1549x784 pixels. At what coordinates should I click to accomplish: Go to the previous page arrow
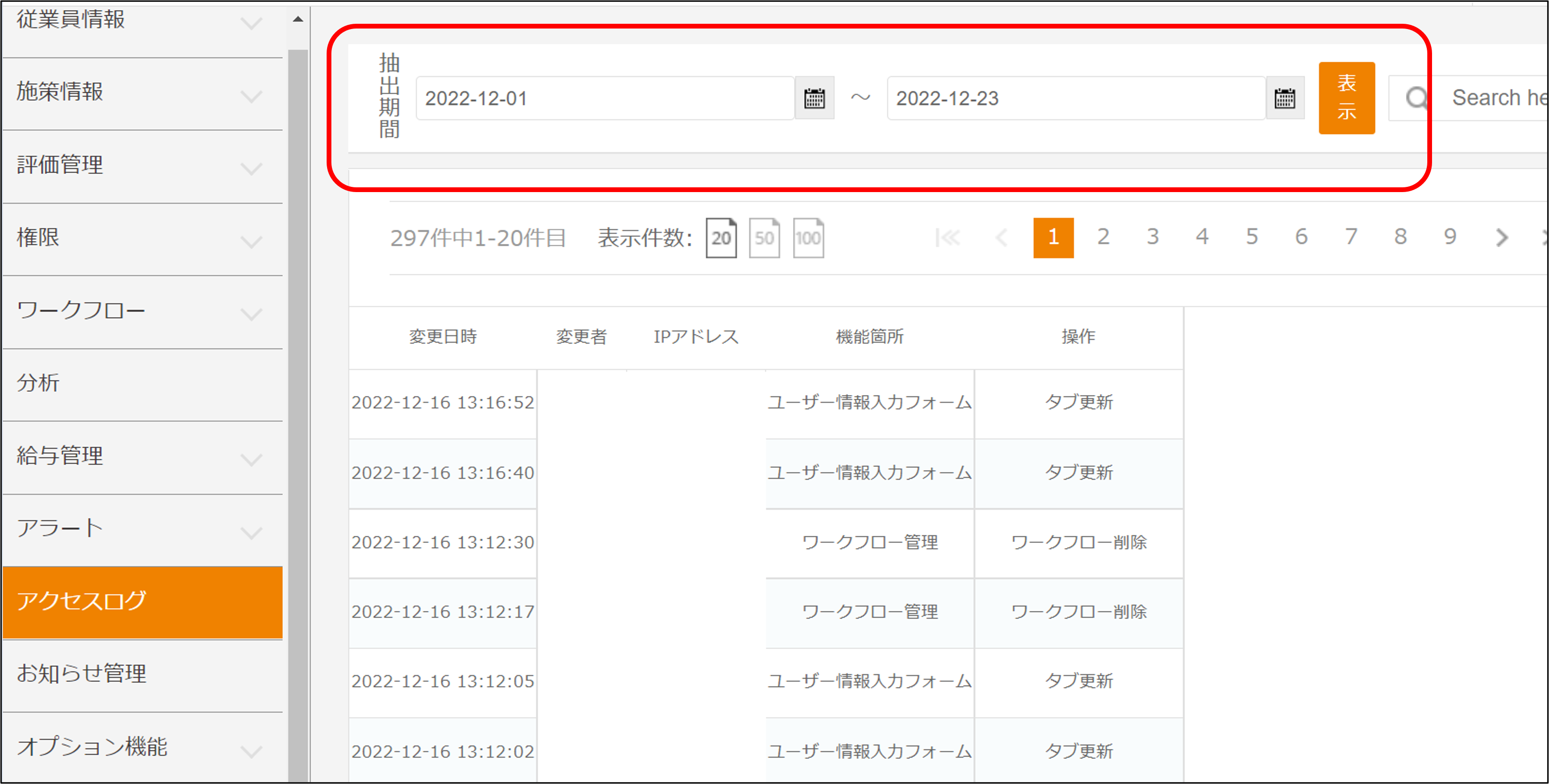(x=1001, y=238)
